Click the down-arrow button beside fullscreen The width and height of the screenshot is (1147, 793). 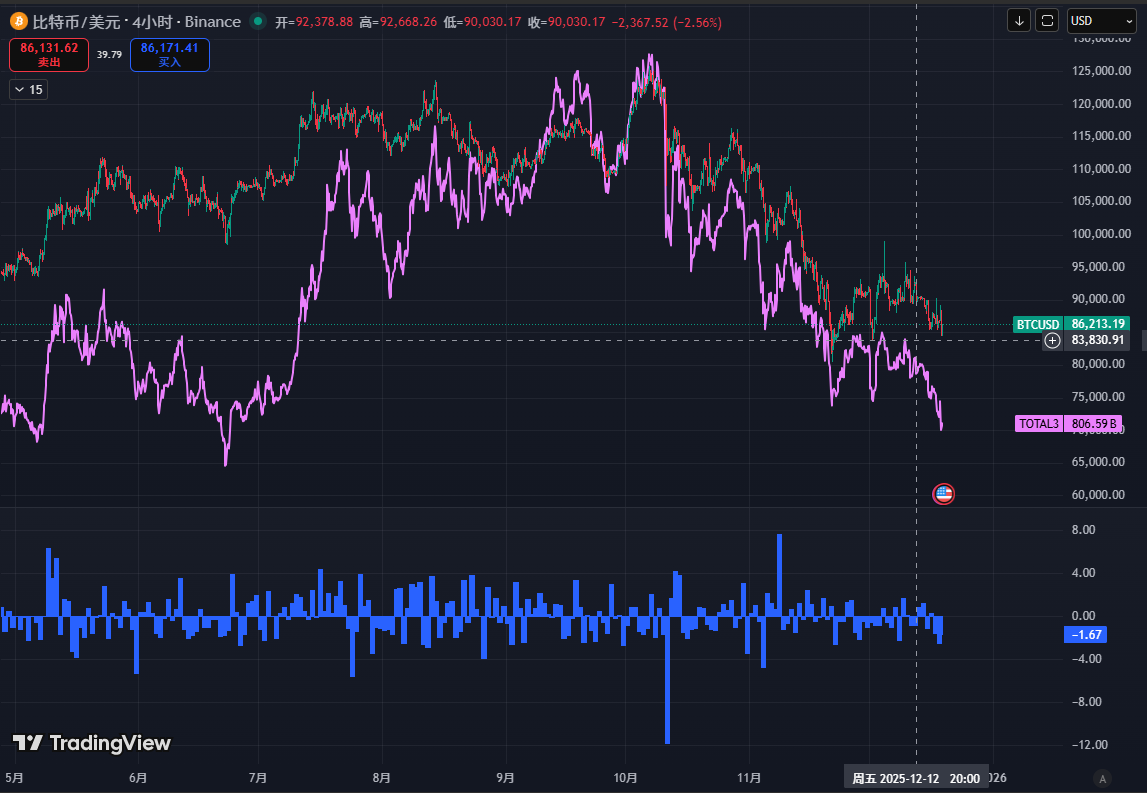1019,20
